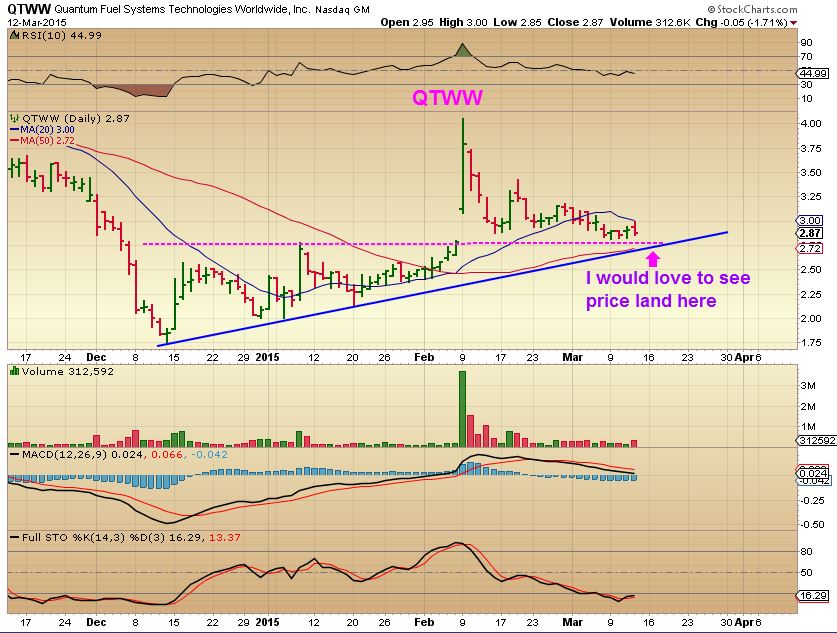Click the bold 2.87 last-price axis tag
The height and width of the screenshot is (633, 837).
[810, 233]
